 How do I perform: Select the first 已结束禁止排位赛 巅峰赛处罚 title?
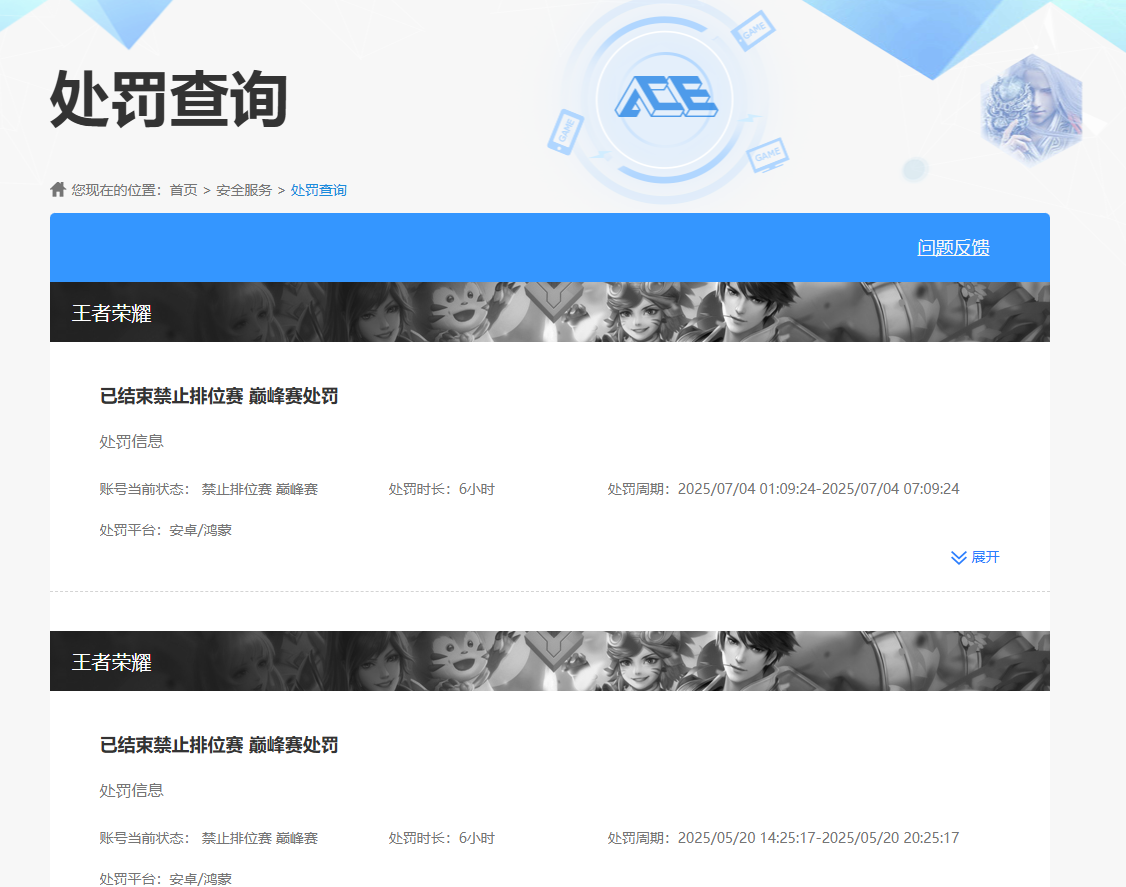coord(219,397)
